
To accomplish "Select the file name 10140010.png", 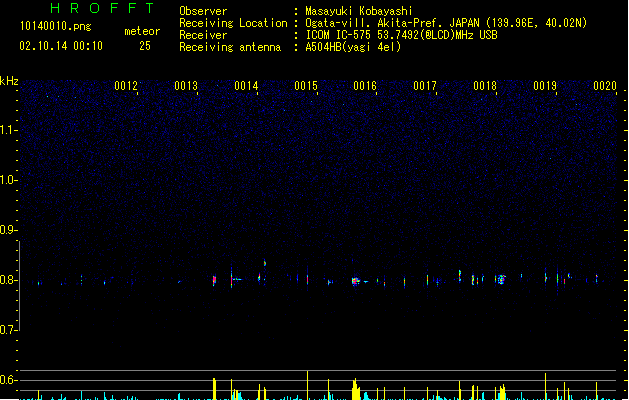I will coord(55,27).
